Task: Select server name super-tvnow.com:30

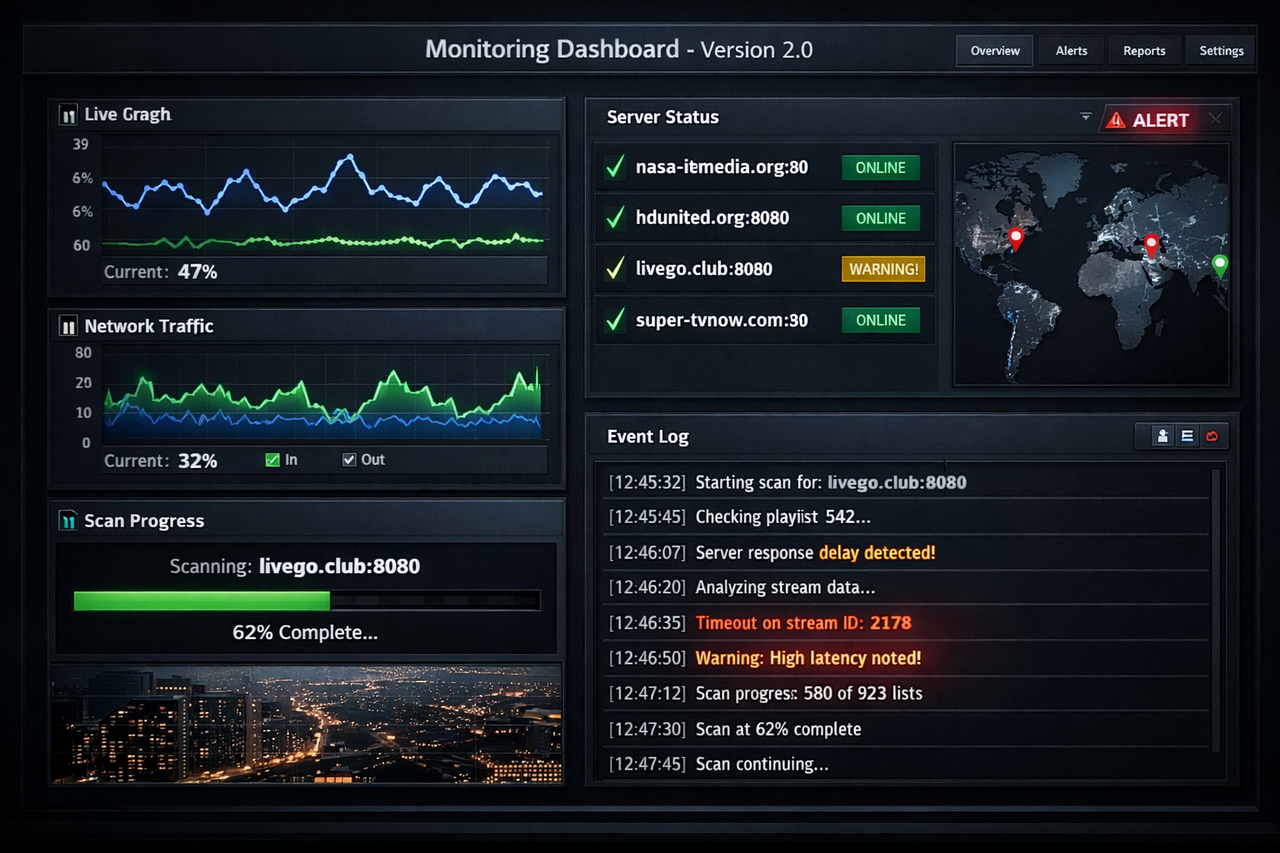Action: click(722, 320)
